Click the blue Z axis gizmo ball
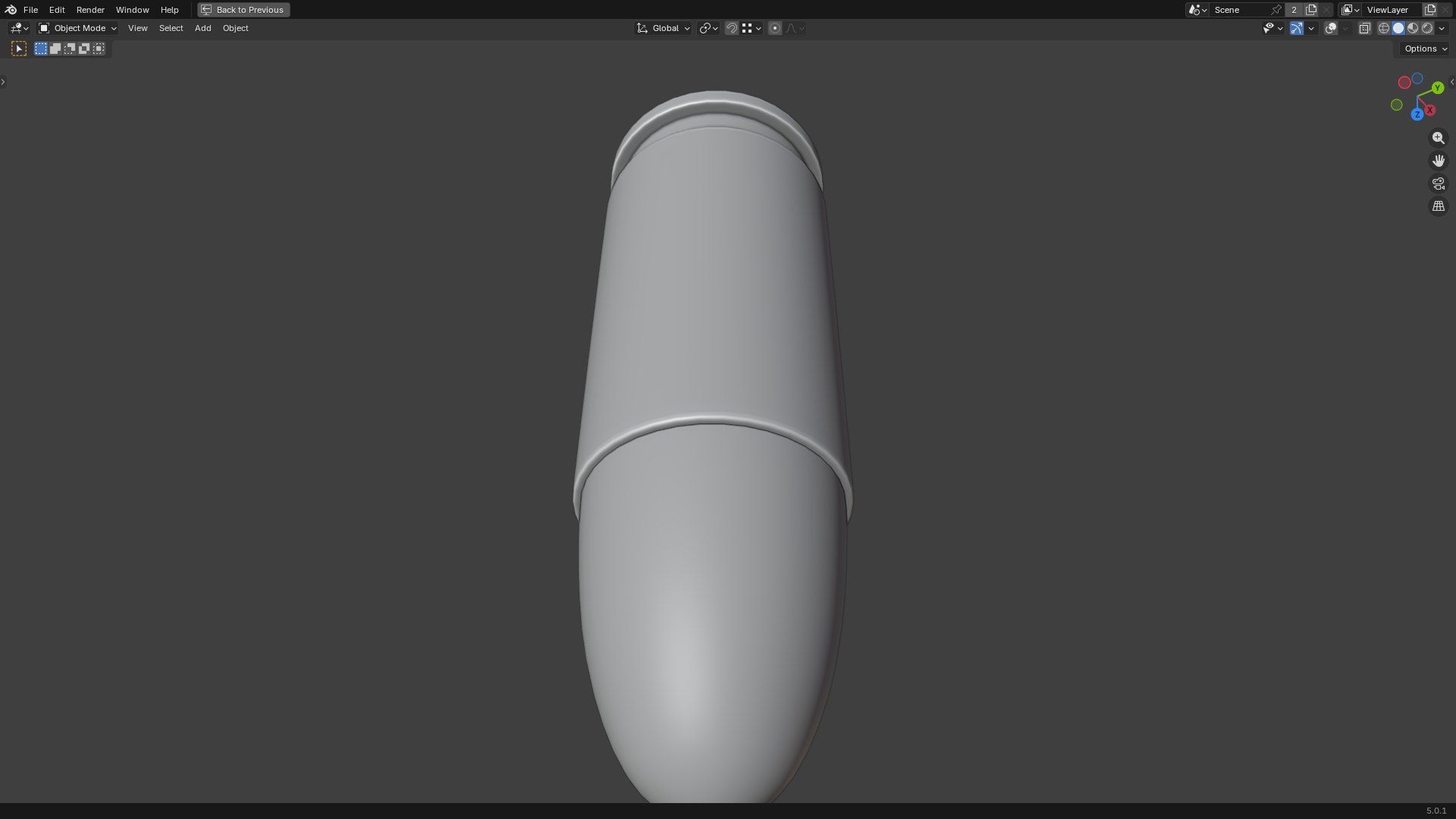 click(x=1417, y=115)
